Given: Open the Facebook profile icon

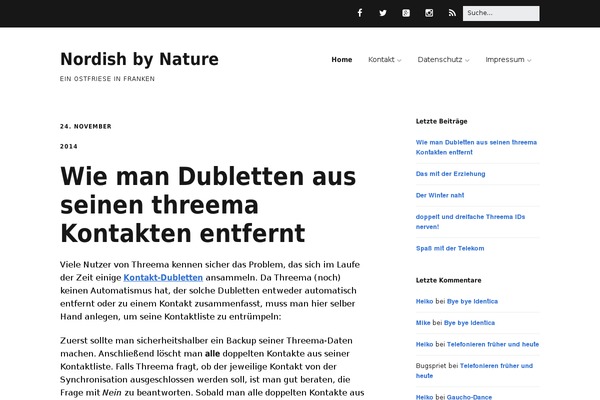Looking at the screenshot, I should (x=360, y=13).
